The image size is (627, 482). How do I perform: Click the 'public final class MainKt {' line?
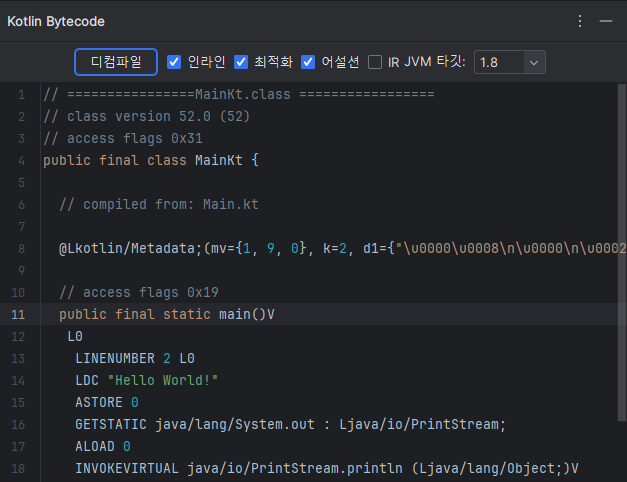[151, 160]
